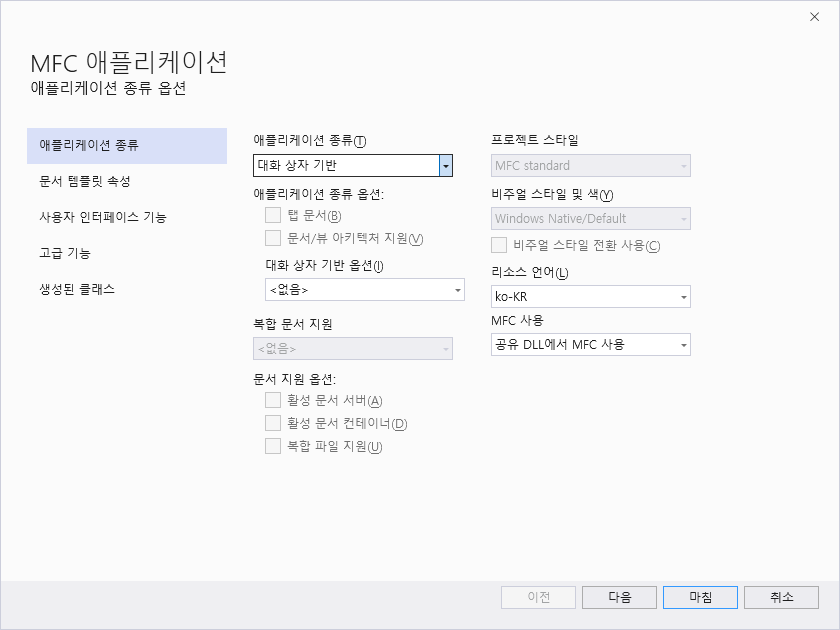This screenshot has height=630, width=840.
Task: Click the 이전 button
Action: click(x=538, y=597)
